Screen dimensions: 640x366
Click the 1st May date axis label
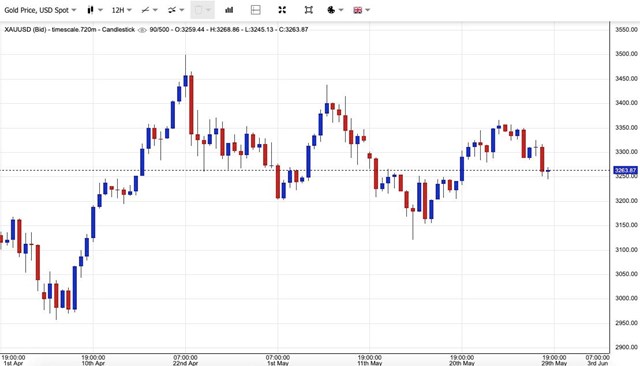278,363
